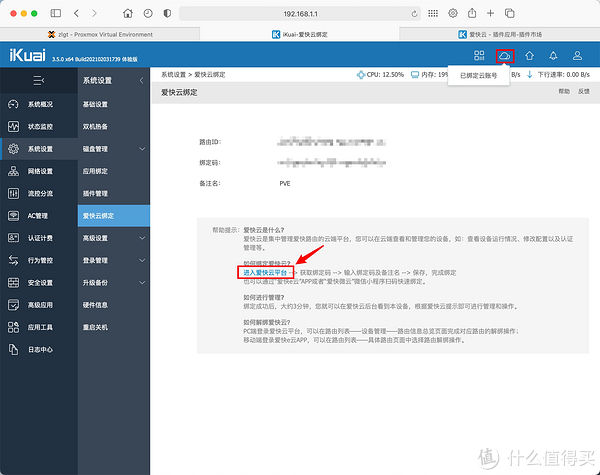Go forward using Safari's forward arrow
The width and height of the screenshot is (600, 475).
click(94, 13)
